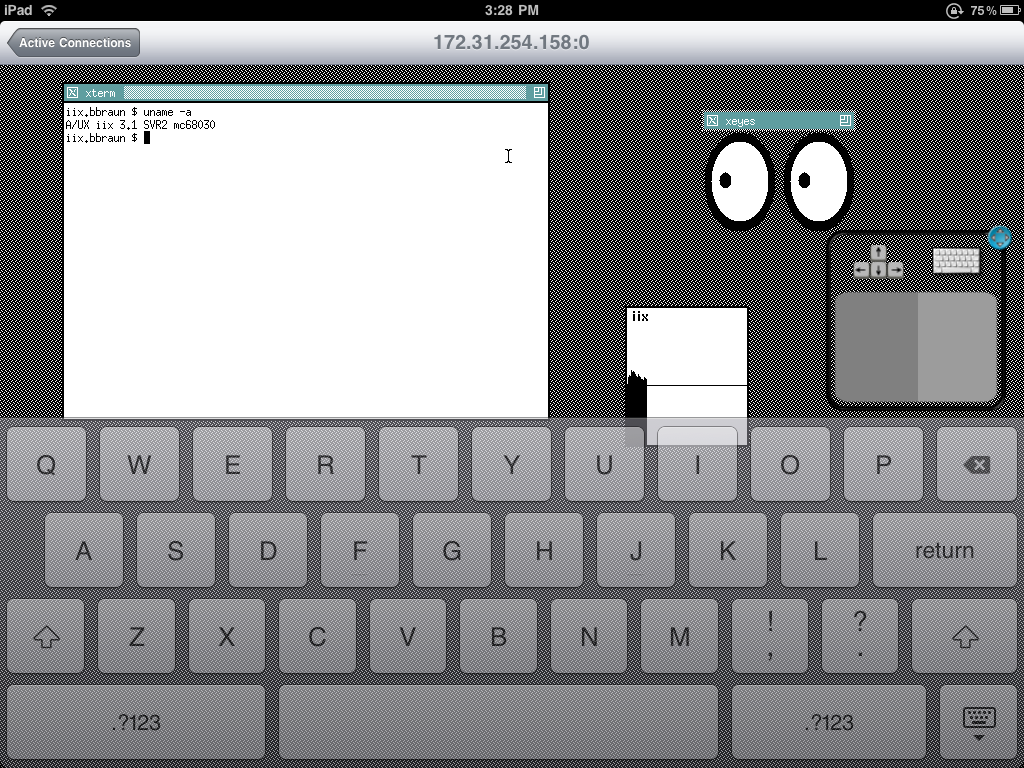This screenshot has height=768, width=1024.
Task: Go back to Active Connections
Action: (73, 43)
